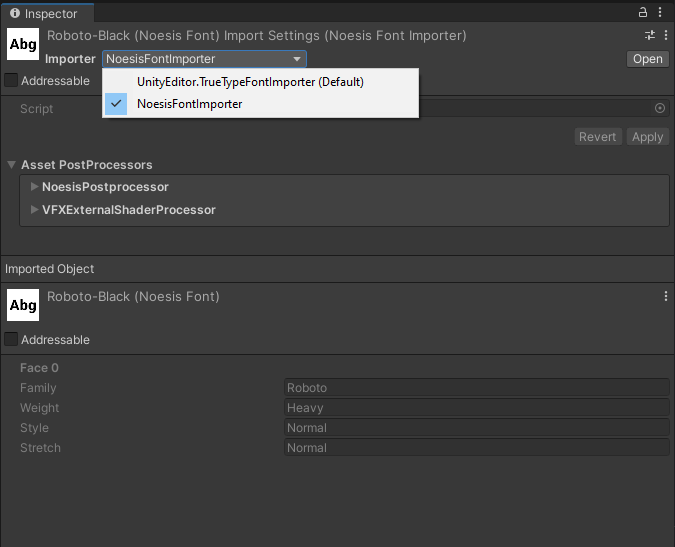Open the Imported Object header's three-dot menu
The width and height of the screenshot is (675, 547).
point(665,297)
